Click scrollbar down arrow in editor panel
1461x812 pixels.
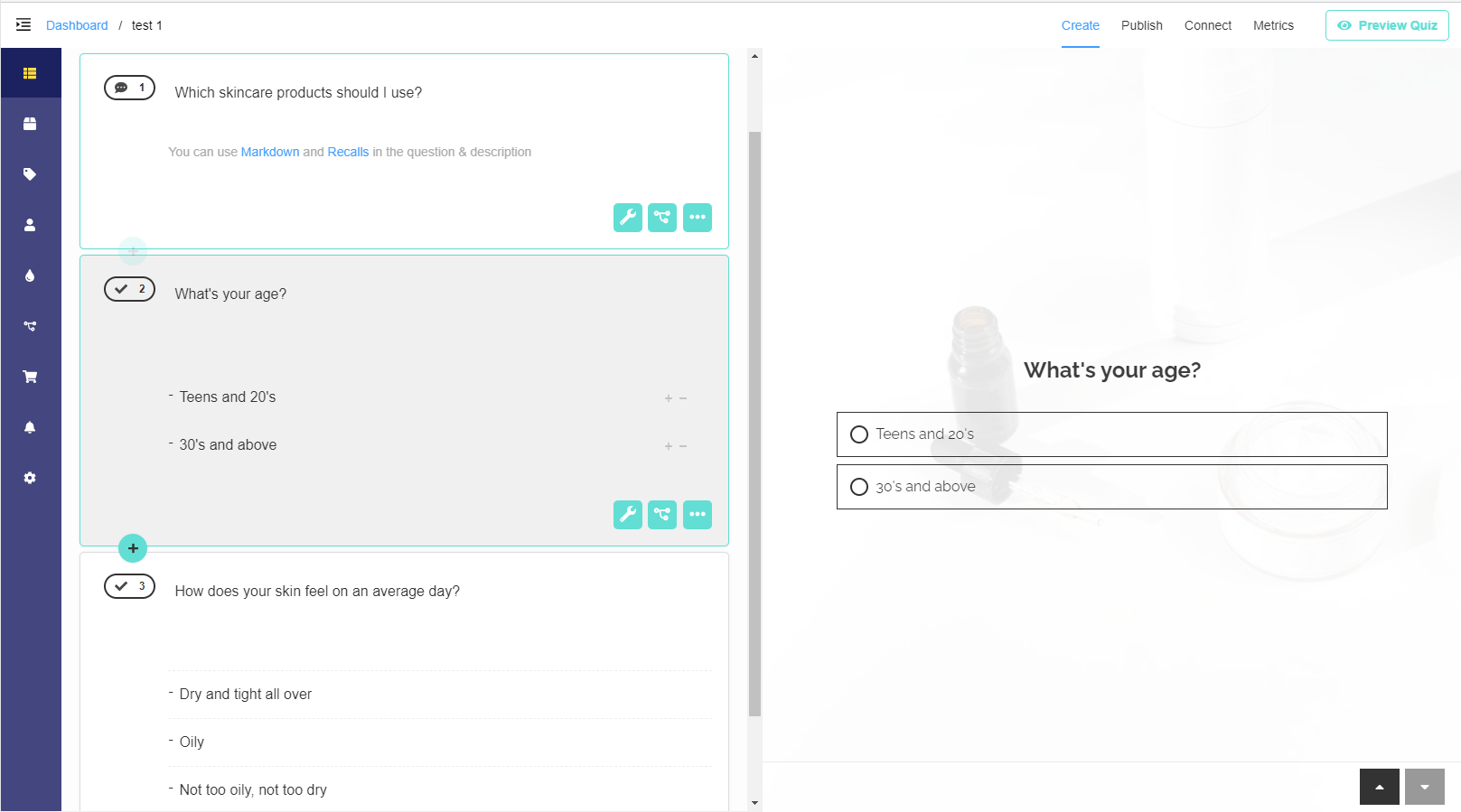click(x=754, y=802)
